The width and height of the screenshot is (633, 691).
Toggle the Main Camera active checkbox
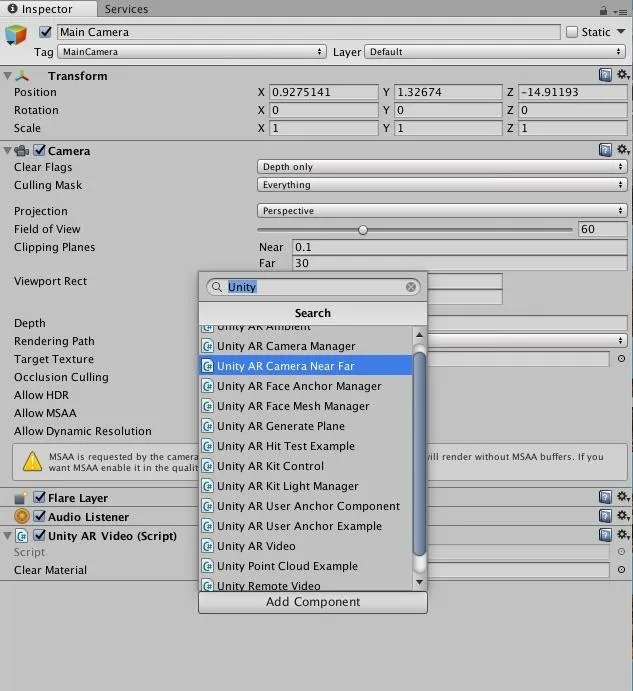45,32
